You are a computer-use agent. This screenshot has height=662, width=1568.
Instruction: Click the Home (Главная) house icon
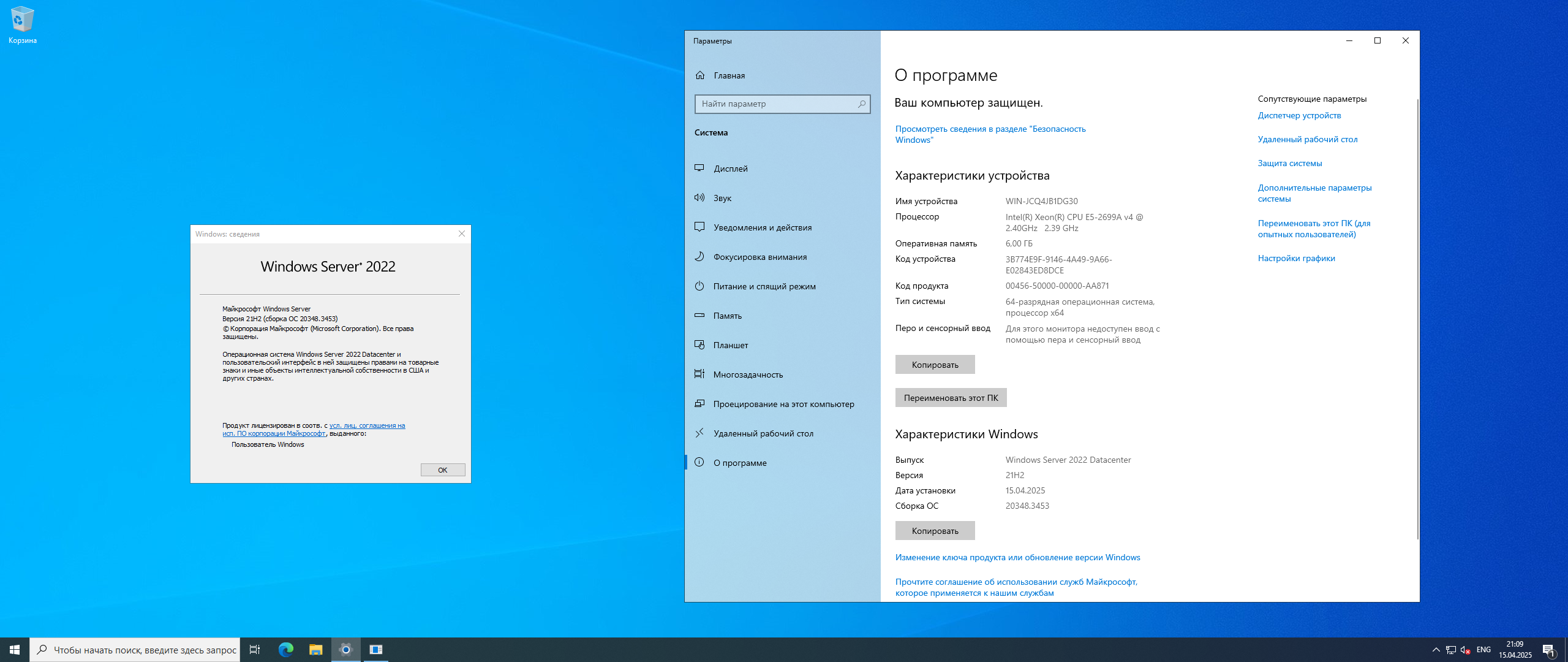coord(700,75)
